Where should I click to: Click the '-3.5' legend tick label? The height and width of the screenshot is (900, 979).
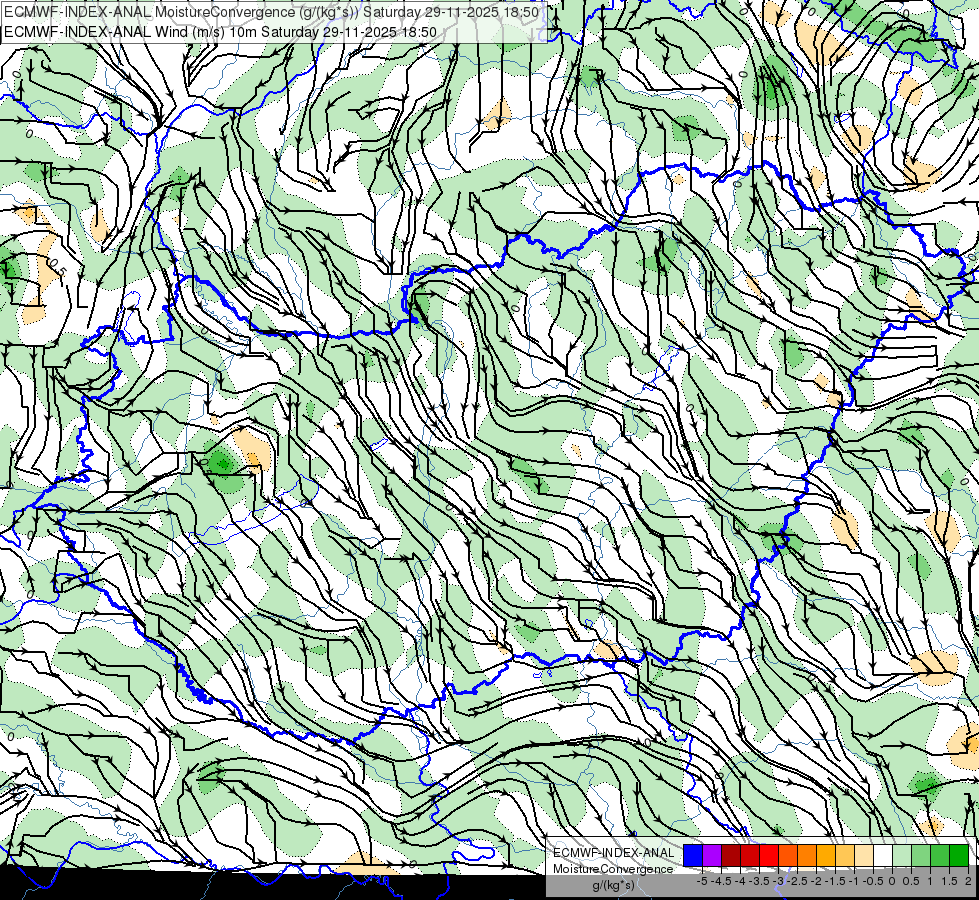tap(759, 881)
